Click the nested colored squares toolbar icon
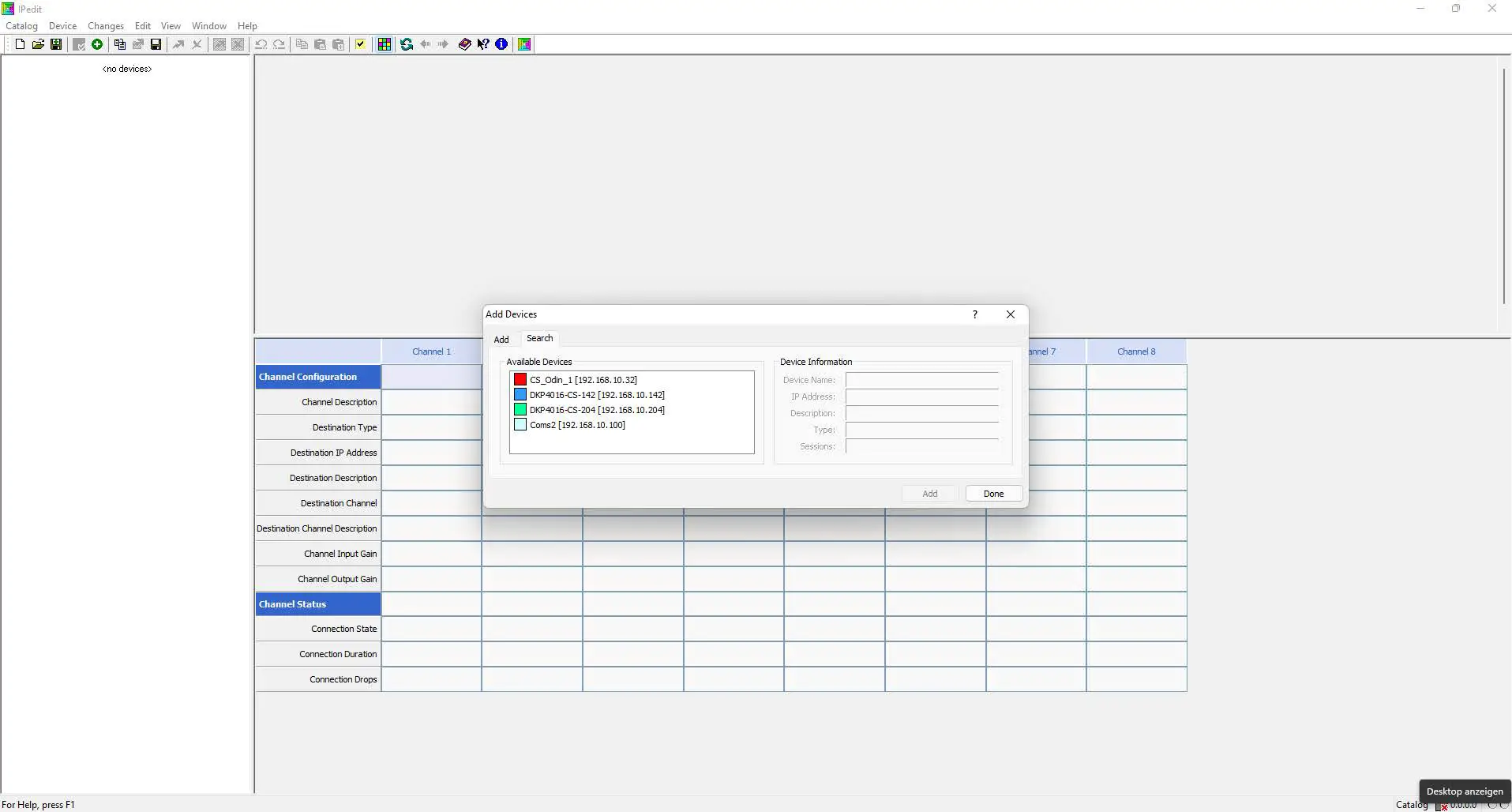This screenshot has width=1512, height=812. [x=524, y=44]
